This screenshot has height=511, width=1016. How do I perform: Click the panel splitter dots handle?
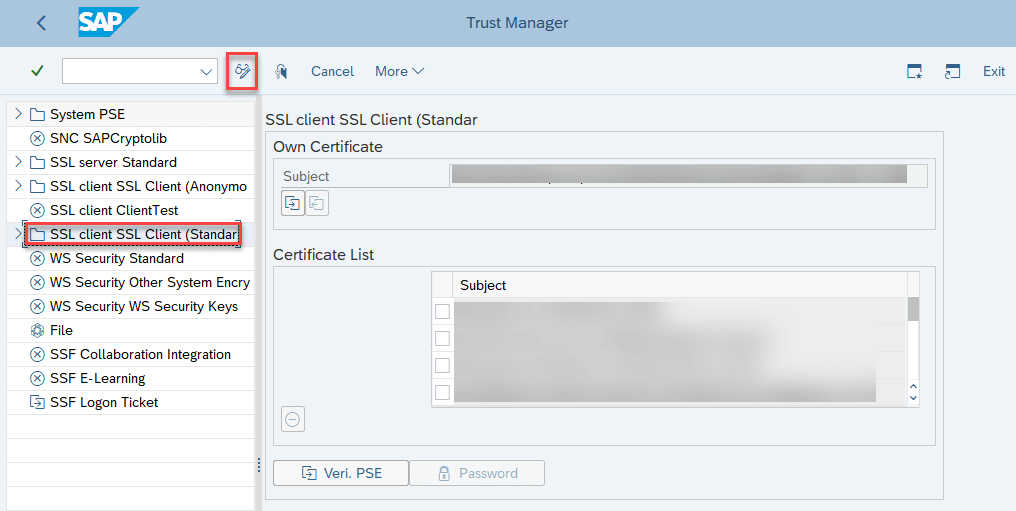tap(259, 465)
